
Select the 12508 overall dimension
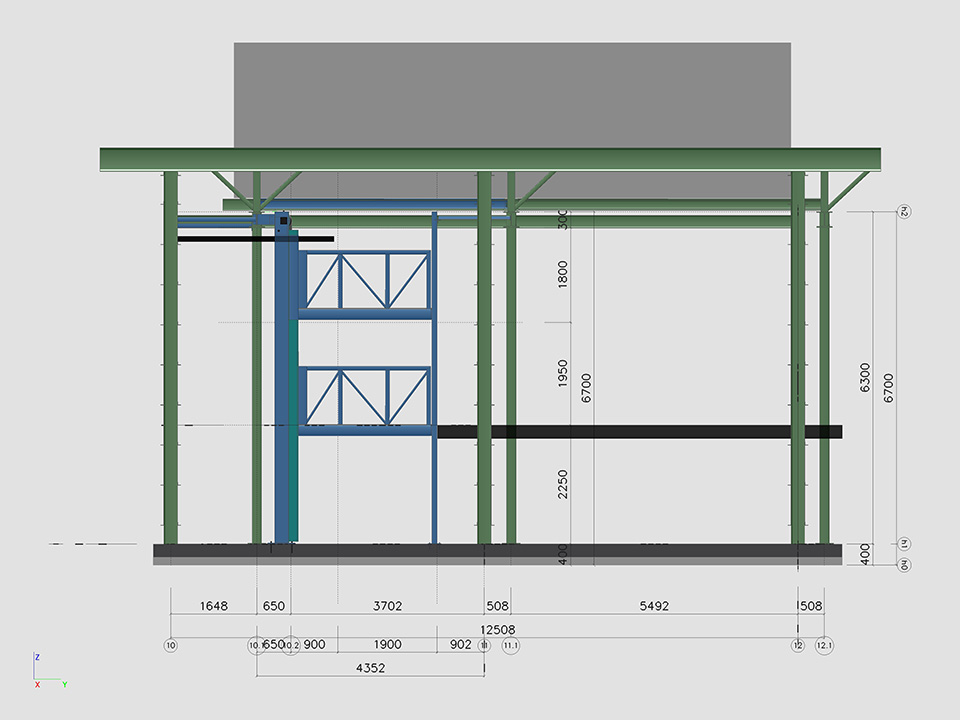pos(498,629)
